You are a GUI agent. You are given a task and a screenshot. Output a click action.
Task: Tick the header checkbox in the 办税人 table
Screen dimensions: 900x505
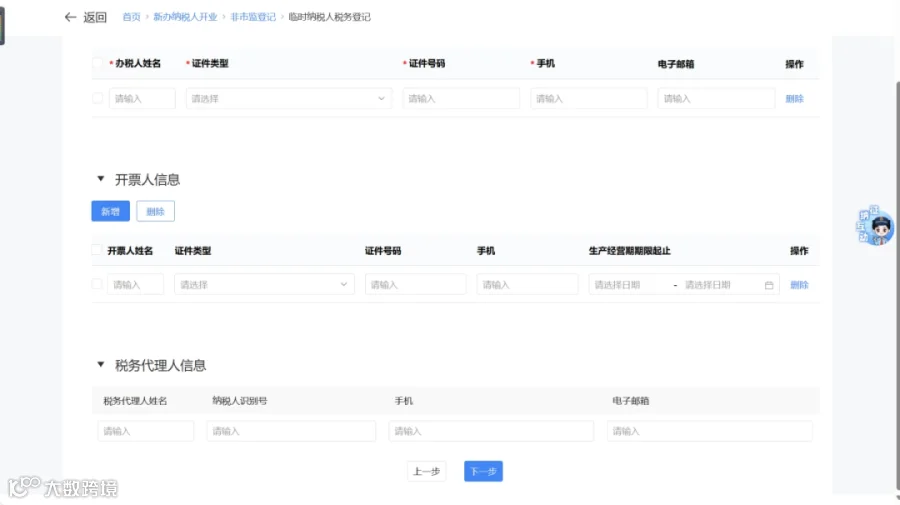(x=98, y=63)
